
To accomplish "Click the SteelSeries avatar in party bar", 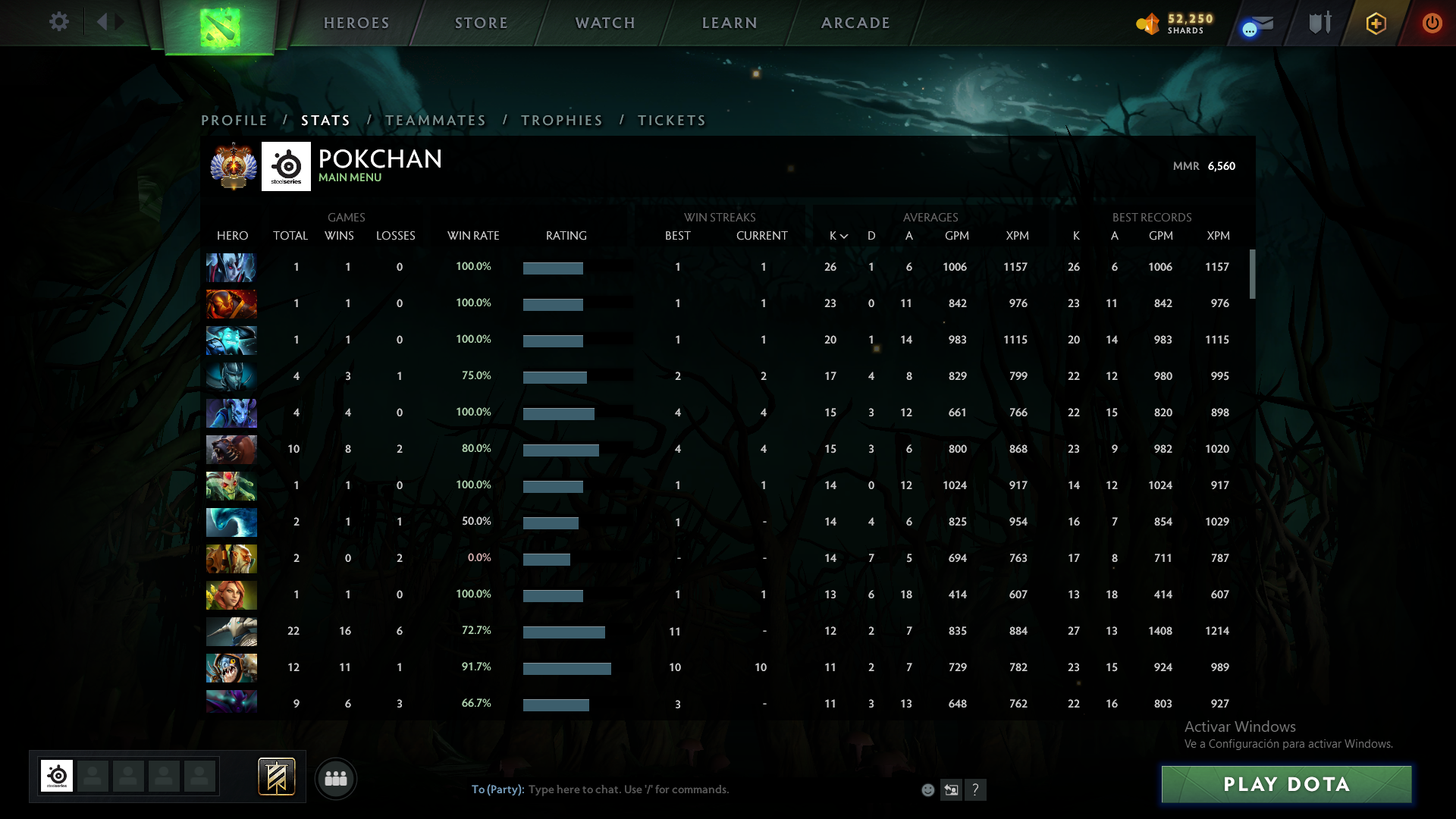I will (x=57, y=776).
